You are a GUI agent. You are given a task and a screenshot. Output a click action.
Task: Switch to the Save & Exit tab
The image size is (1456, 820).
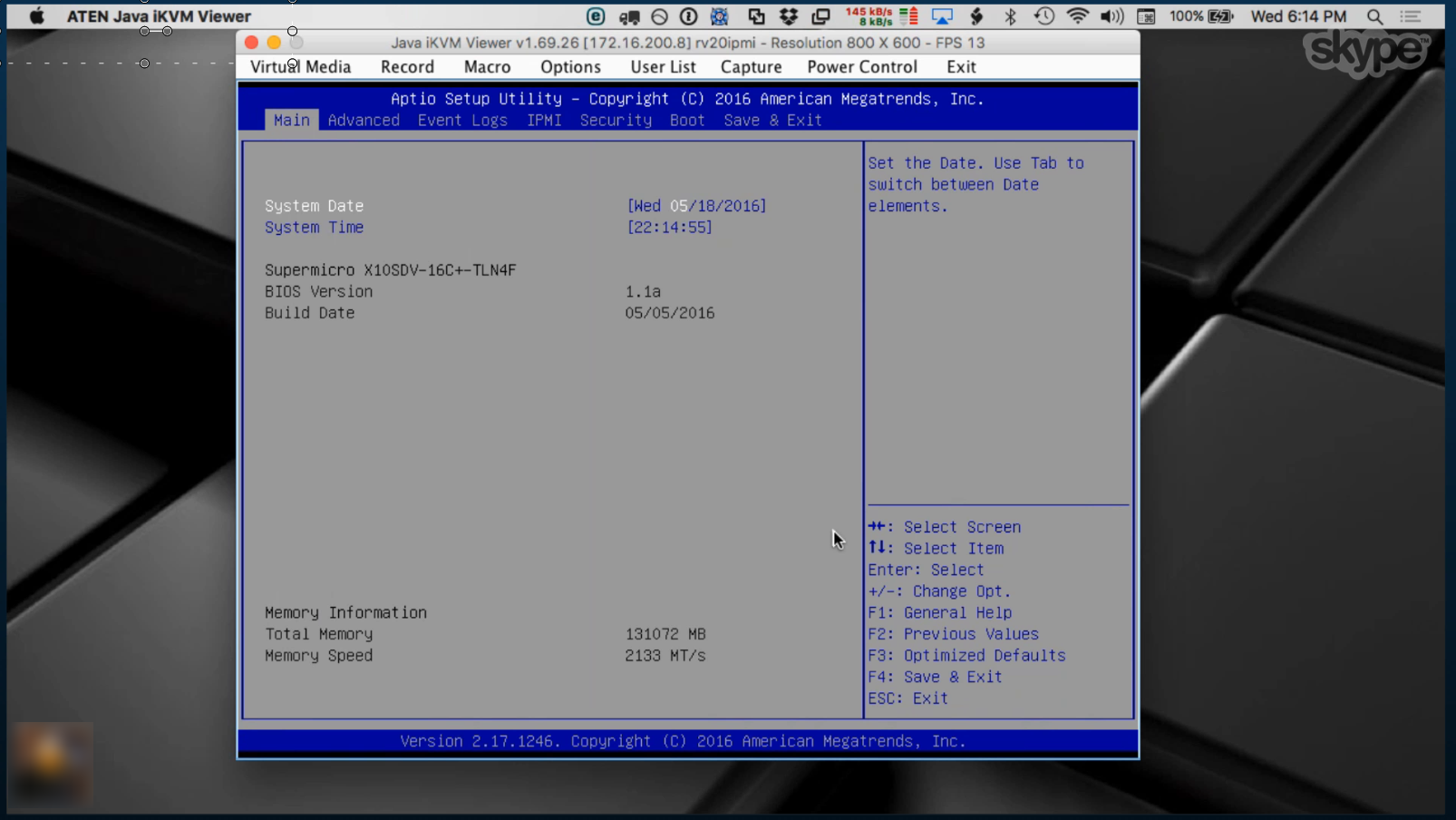point(772,120)
